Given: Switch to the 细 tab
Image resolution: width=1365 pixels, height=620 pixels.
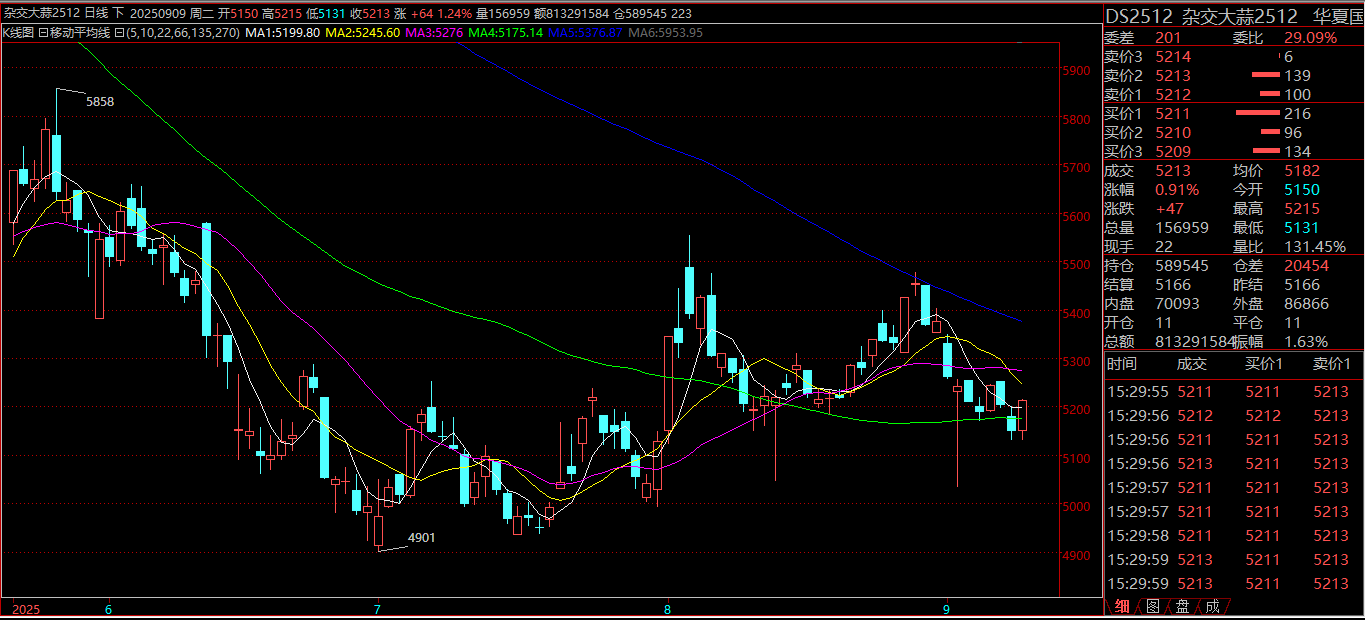Looking at the screenshot, I should [x=1123, y=606].
